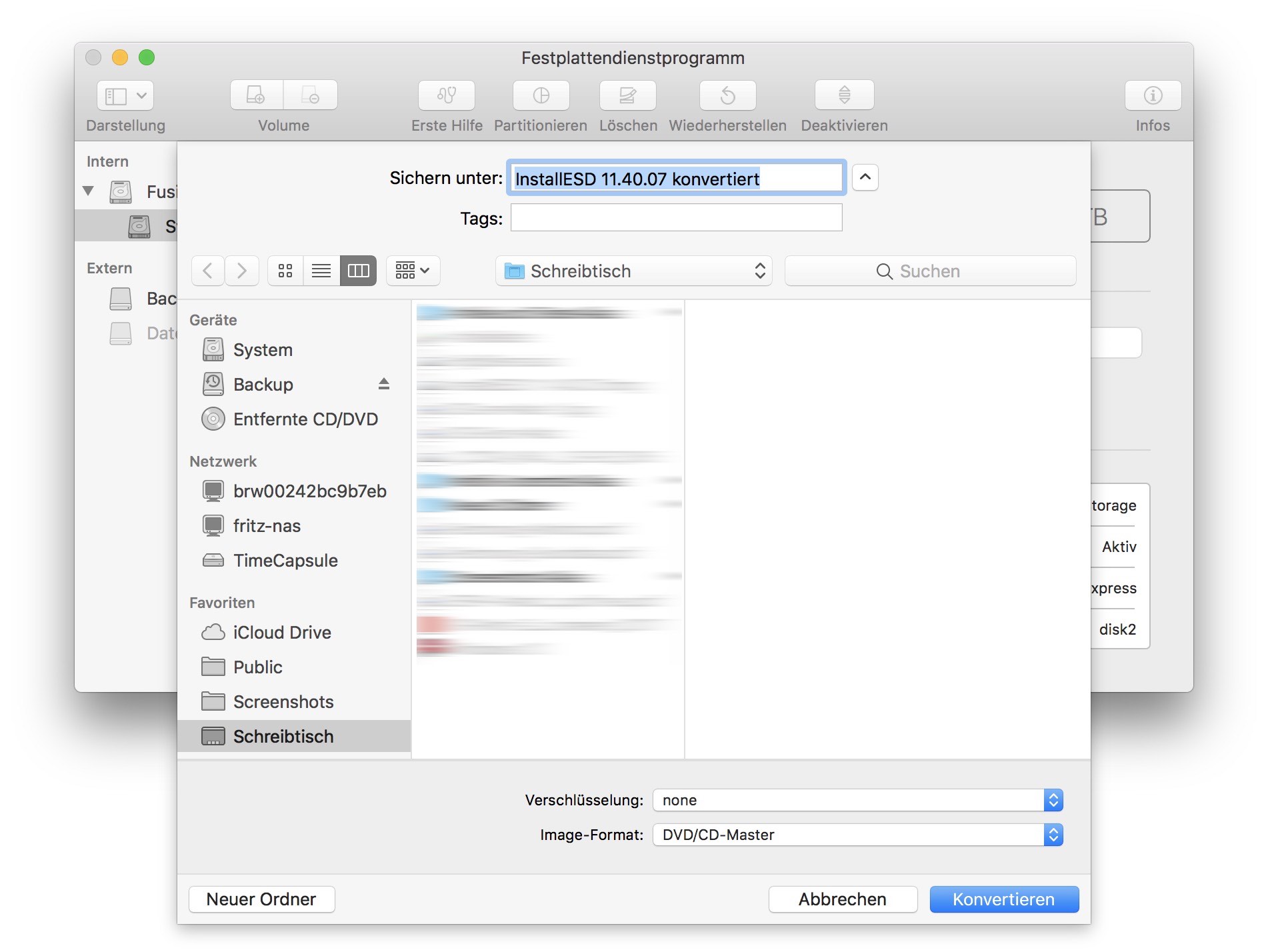Click the Konvertieren button
Viewport: 1268px width, 952px height.
pos(1003,899)
